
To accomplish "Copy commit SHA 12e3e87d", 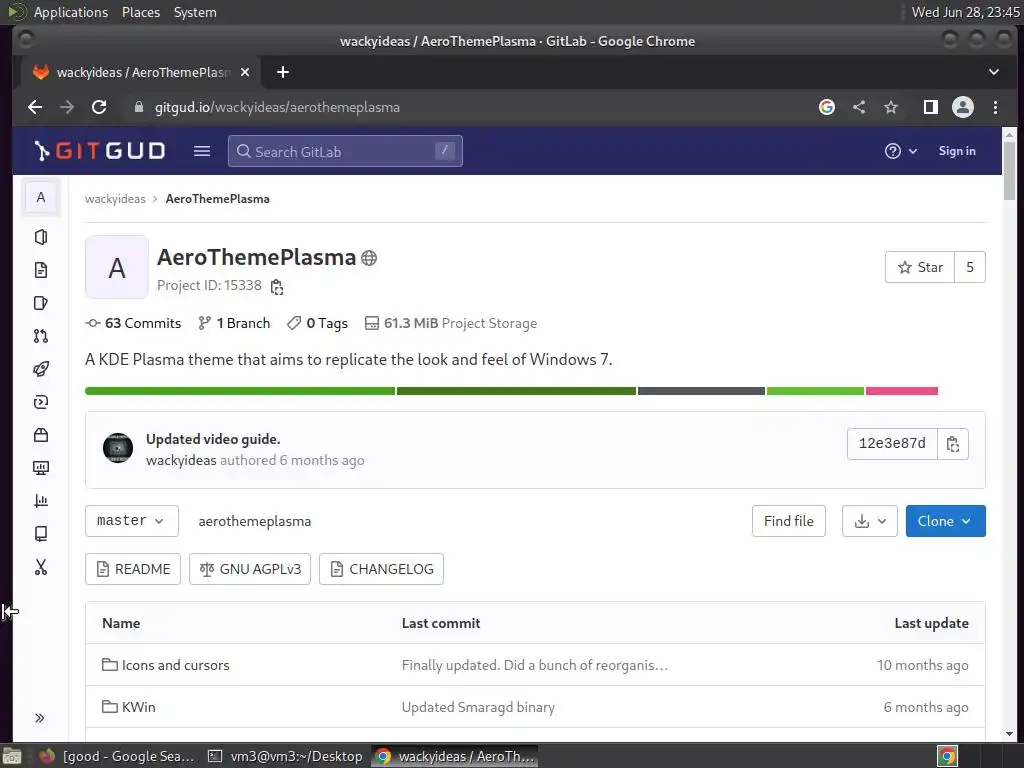I will (953, 444).
